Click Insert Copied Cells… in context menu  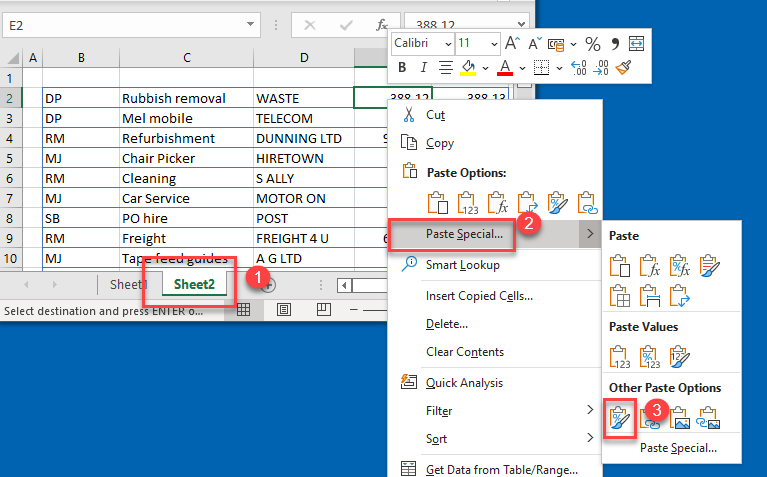pos(479,295)
